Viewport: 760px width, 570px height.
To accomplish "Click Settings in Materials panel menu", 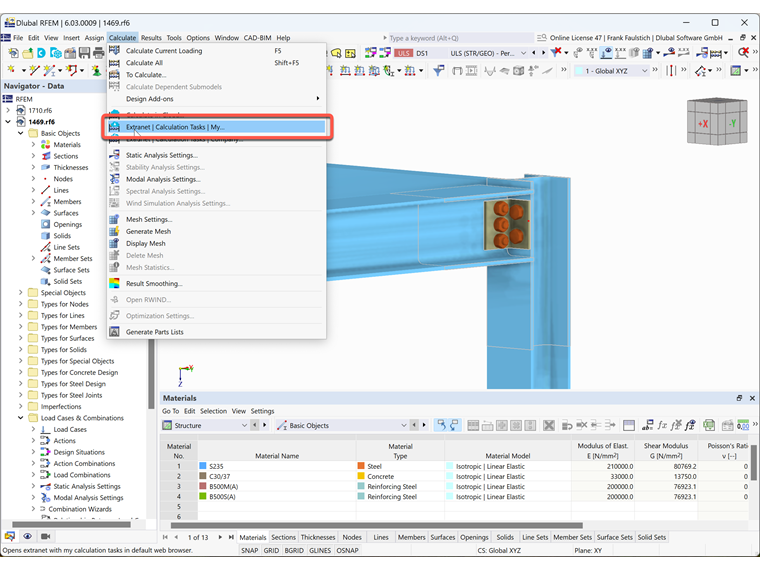I will tap(262, 411).
